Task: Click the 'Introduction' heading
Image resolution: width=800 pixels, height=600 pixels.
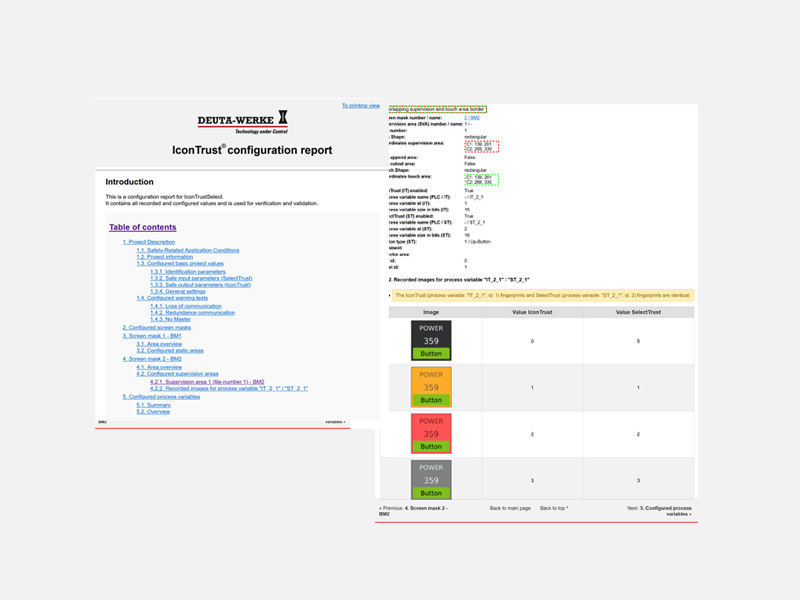Action: tap(129, 182)
